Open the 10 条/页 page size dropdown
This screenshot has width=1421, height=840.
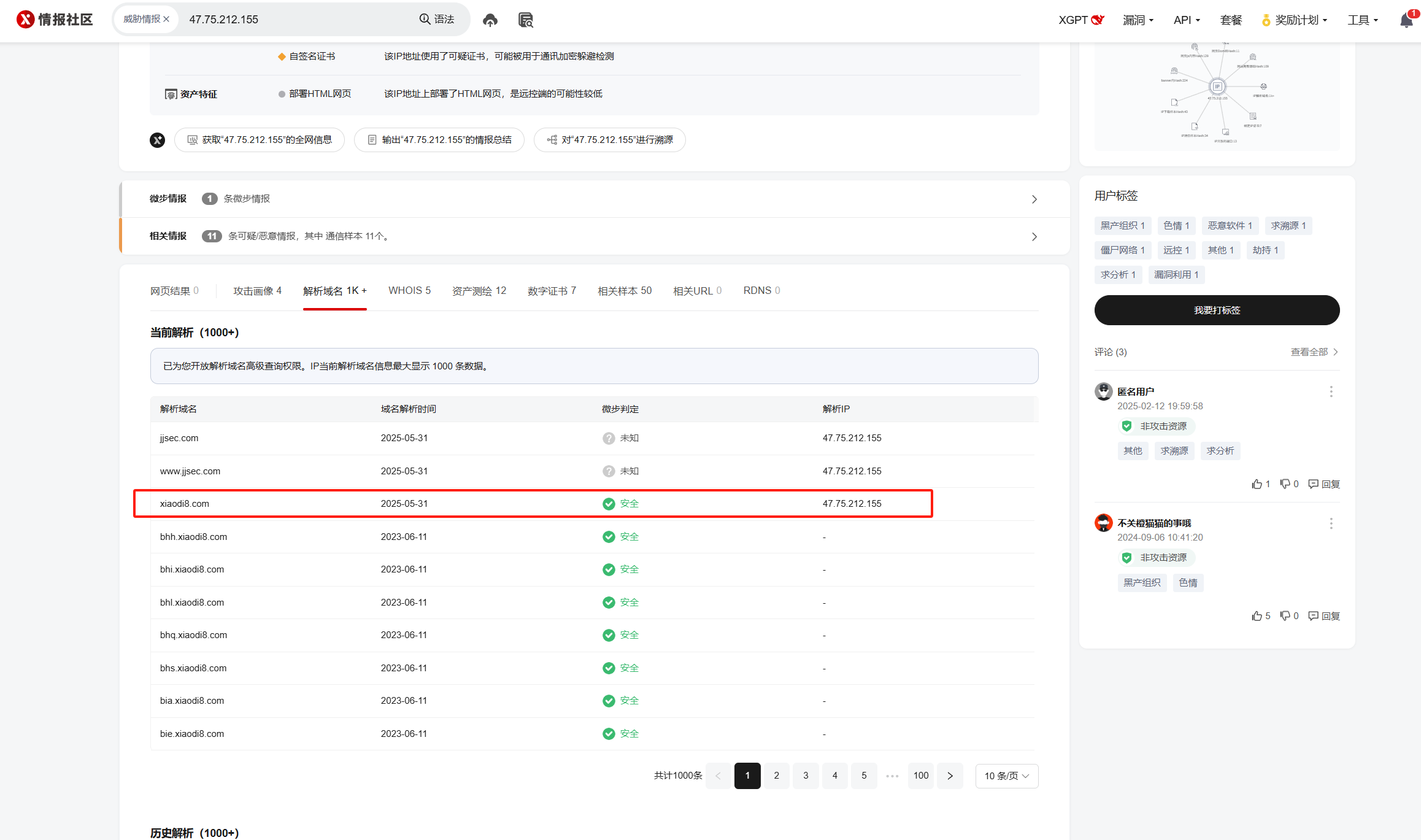[1006, 776]
